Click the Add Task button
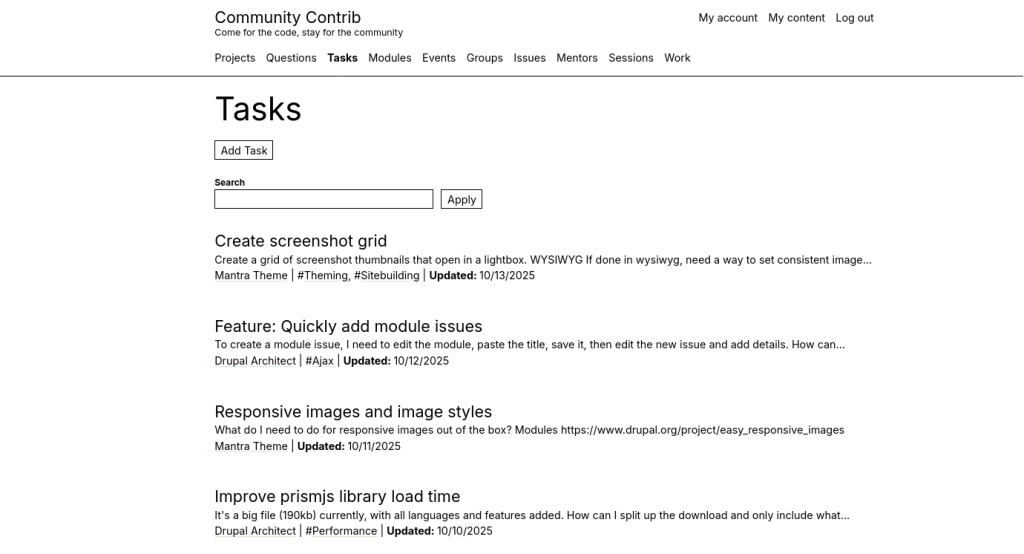Viewport: 1024px width, 554px height. click(x=243, y=150)
